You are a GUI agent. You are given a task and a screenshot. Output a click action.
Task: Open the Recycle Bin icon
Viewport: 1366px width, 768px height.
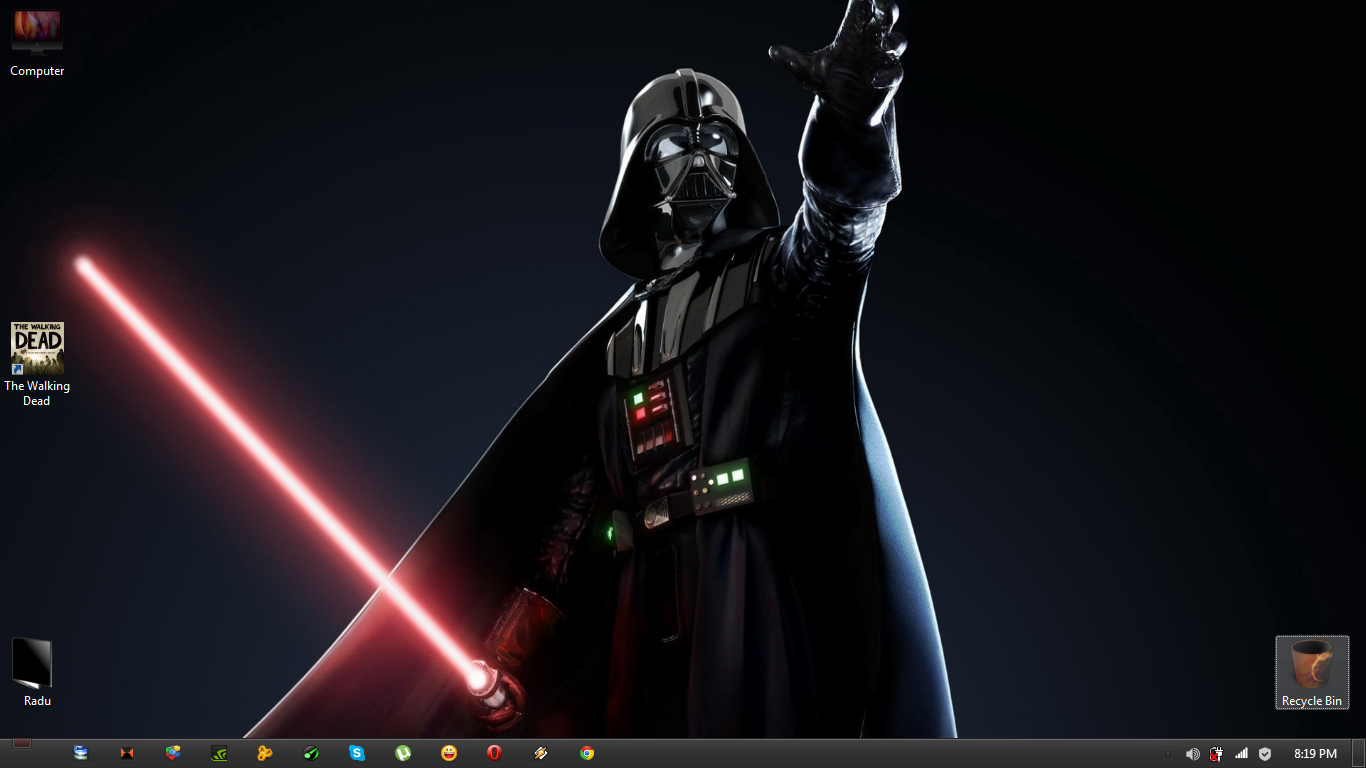(1312, 672)
